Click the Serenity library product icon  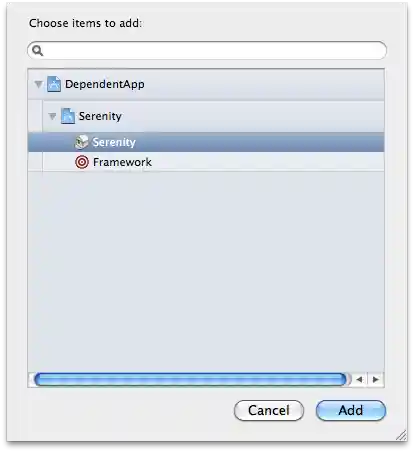click(82, 142)
